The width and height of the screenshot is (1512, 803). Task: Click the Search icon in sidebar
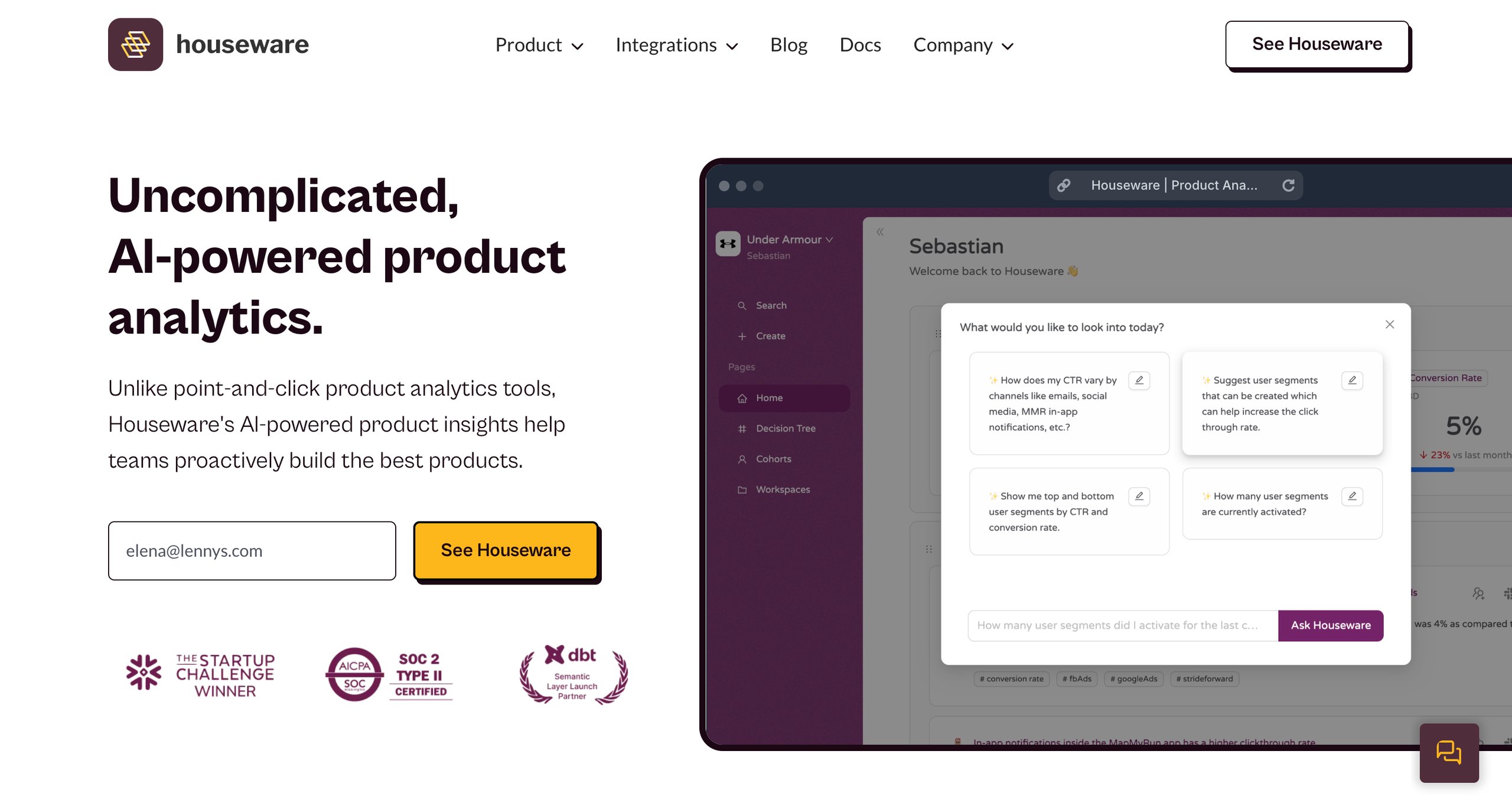coord(742,305)
